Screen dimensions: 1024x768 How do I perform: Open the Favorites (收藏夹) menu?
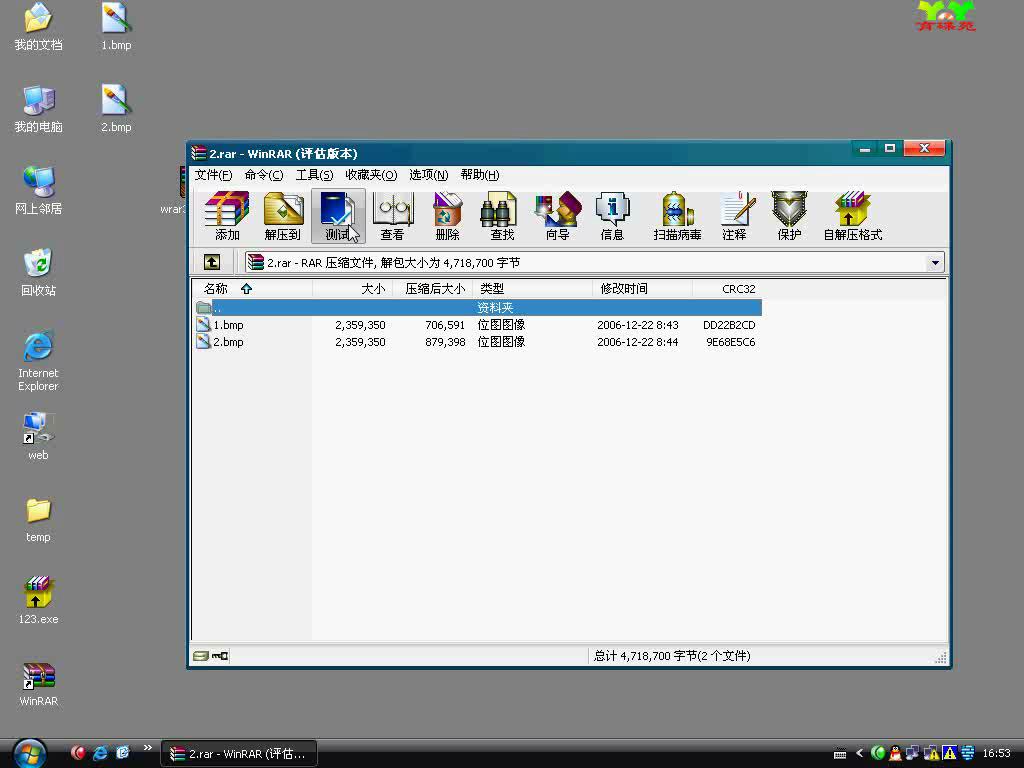point(371,175)
